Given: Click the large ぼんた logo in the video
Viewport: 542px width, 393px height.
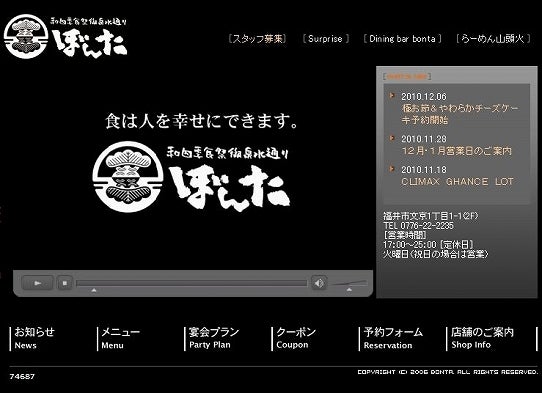Looking at the screenshot, I should point(191,177).
